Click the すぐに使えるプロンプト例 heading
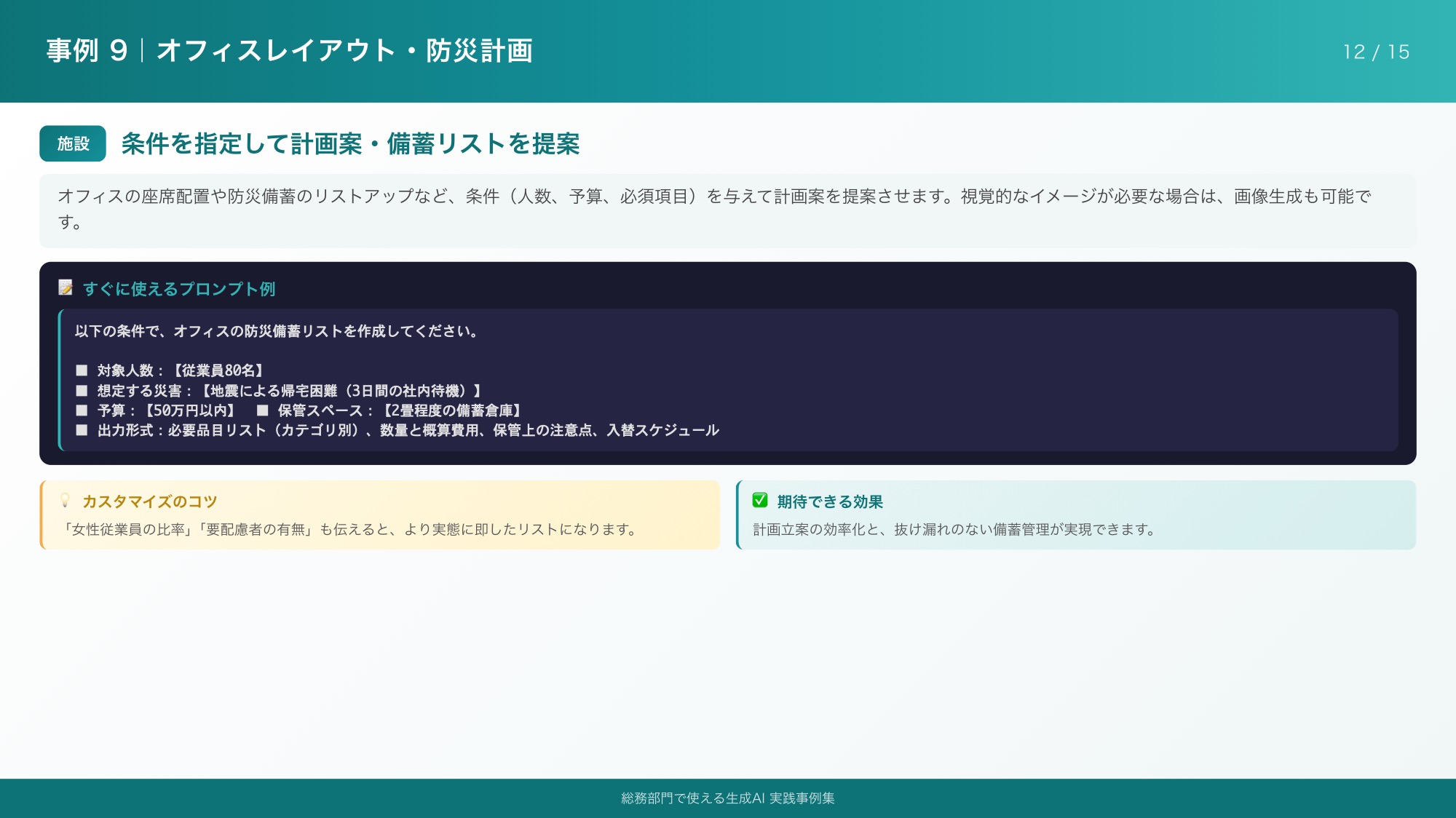The width and height of the screenshot is (1456, 818). point(179,289)
